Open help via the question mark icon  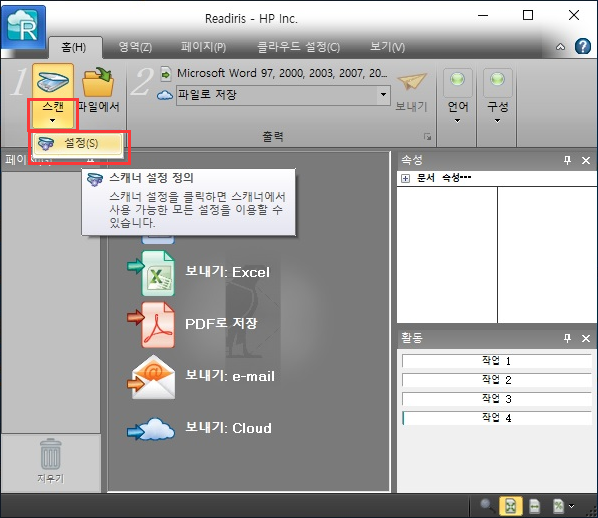pos(583,47)
